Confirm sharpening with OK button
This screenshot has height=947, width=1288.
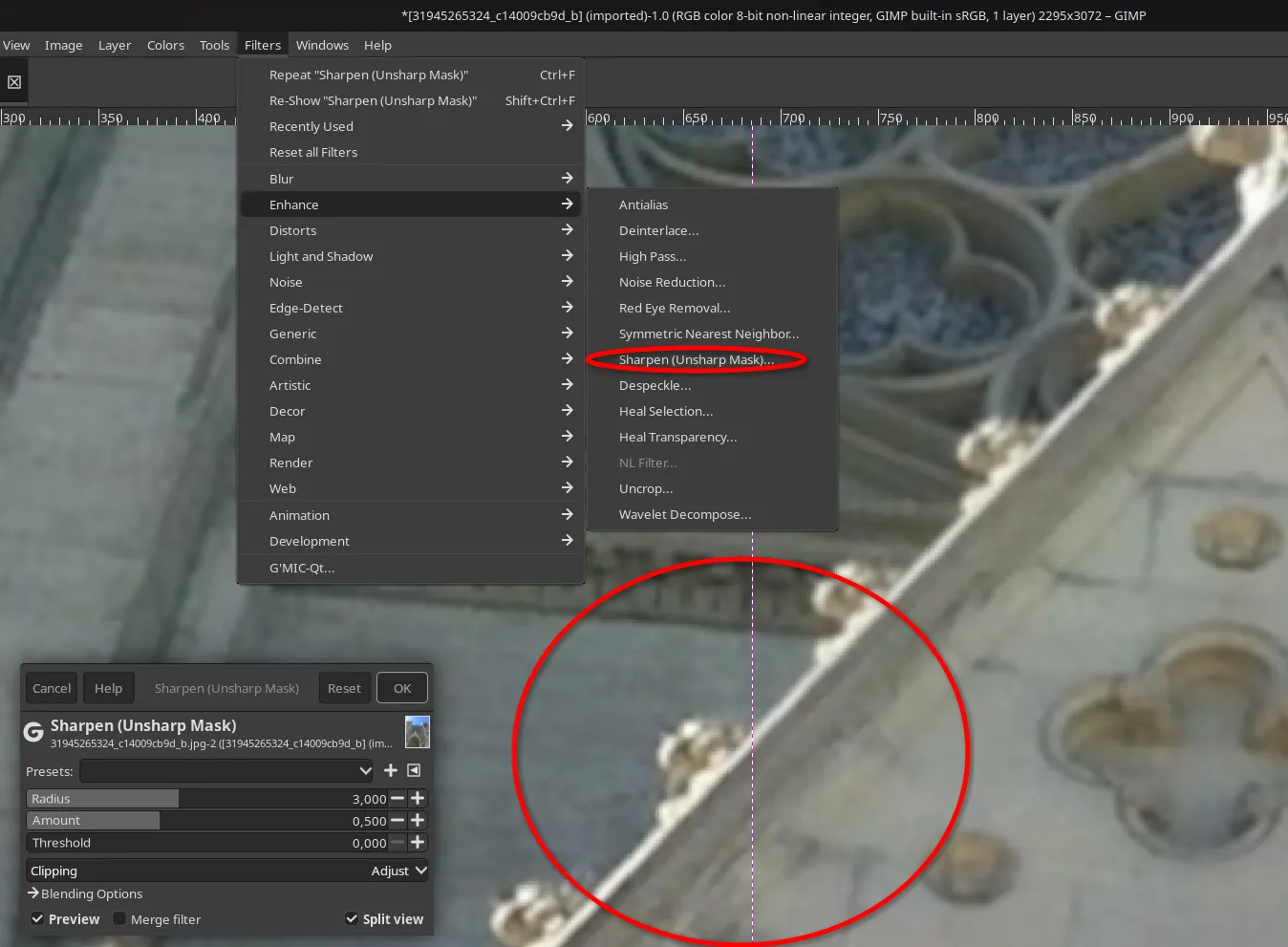pos(402,688)
